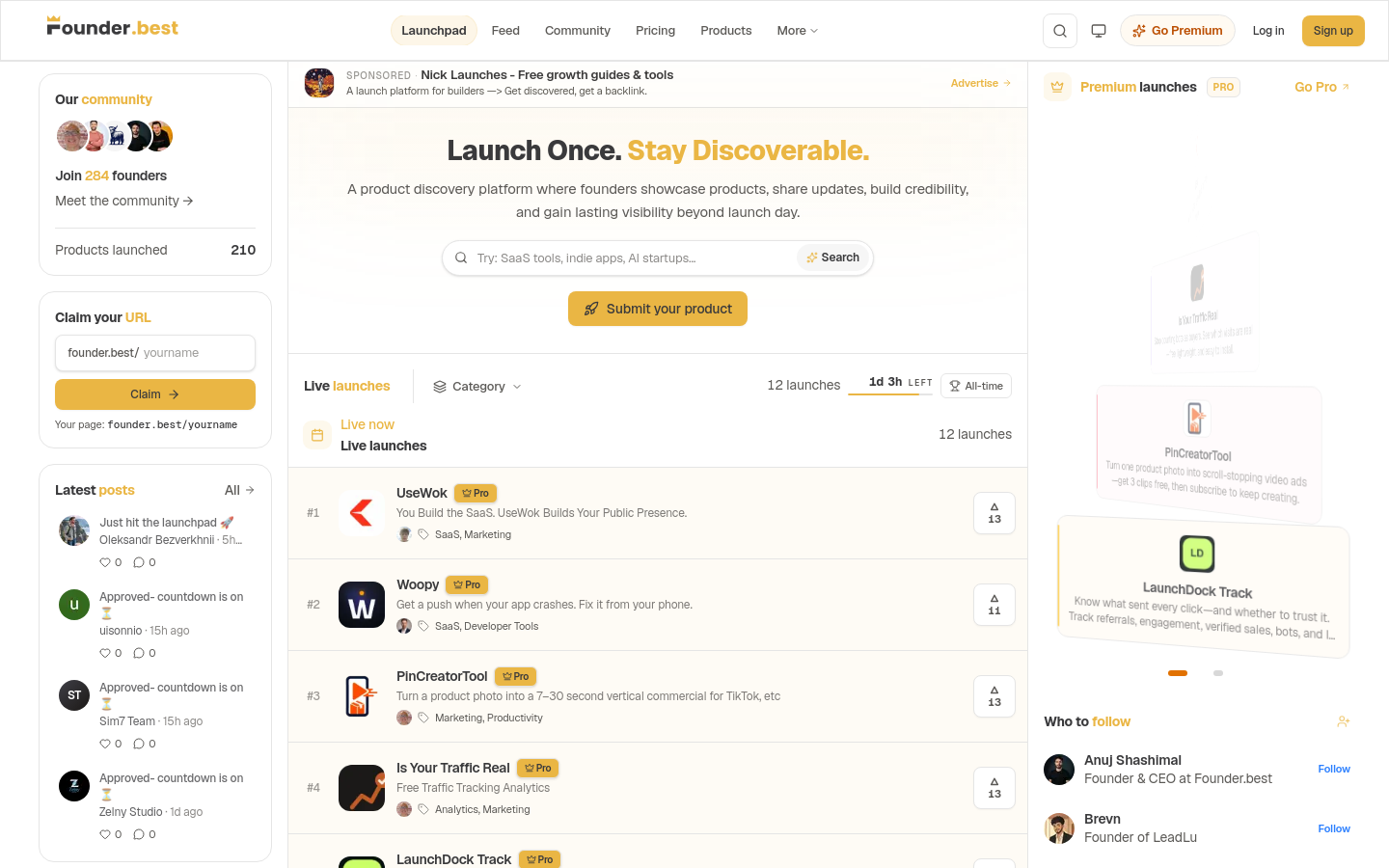Open Zelny Studio's post avatar
This screenshot has width=1389, height=868.
click(x=74, y=786)
